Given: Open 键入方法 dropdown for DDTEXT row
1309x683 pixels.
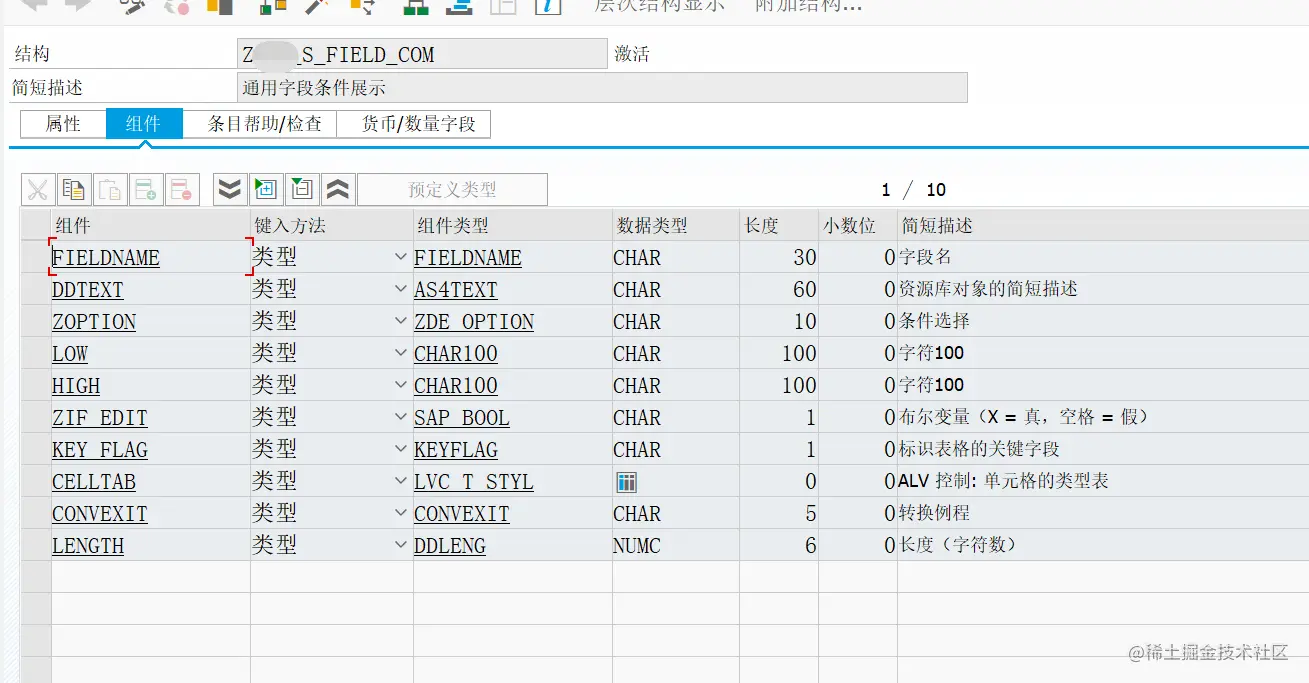Looking at the screenshot, I should click(x=401, y=289).
